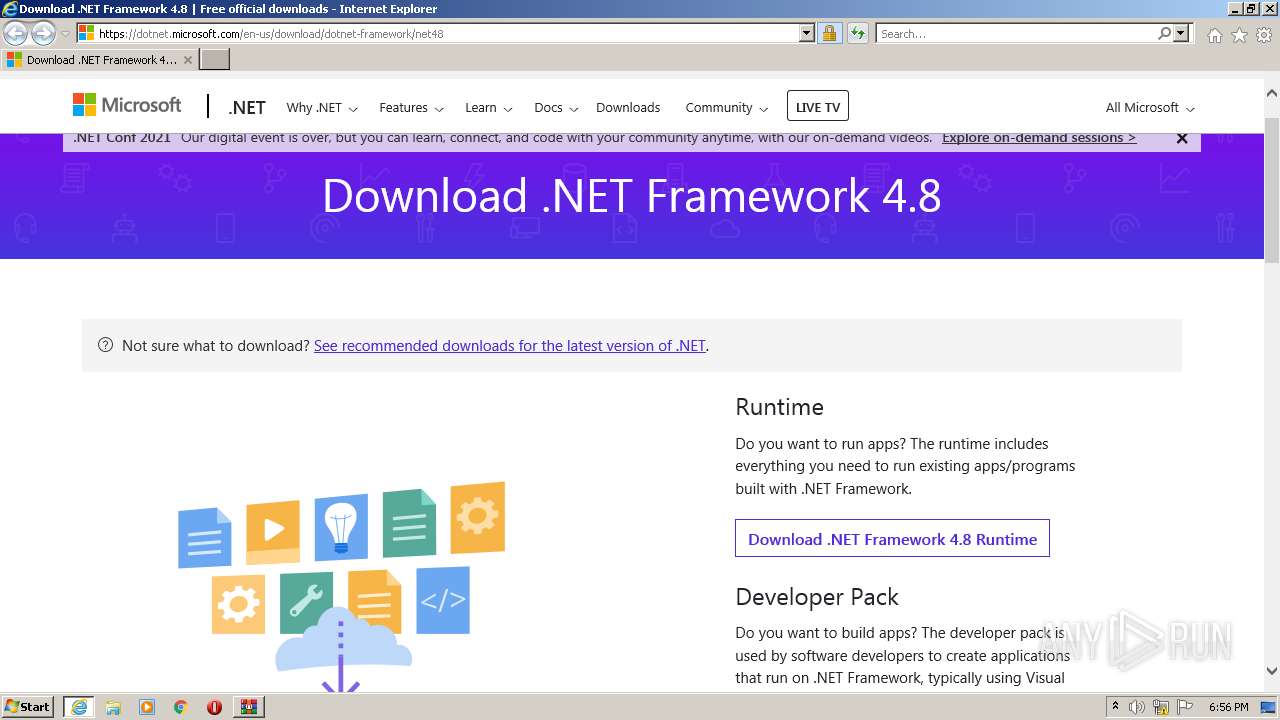This screenshot has height=720, width=1280.
Task: Dismiss the .NET Conf 2021 banner
Action: point(1182,138)
